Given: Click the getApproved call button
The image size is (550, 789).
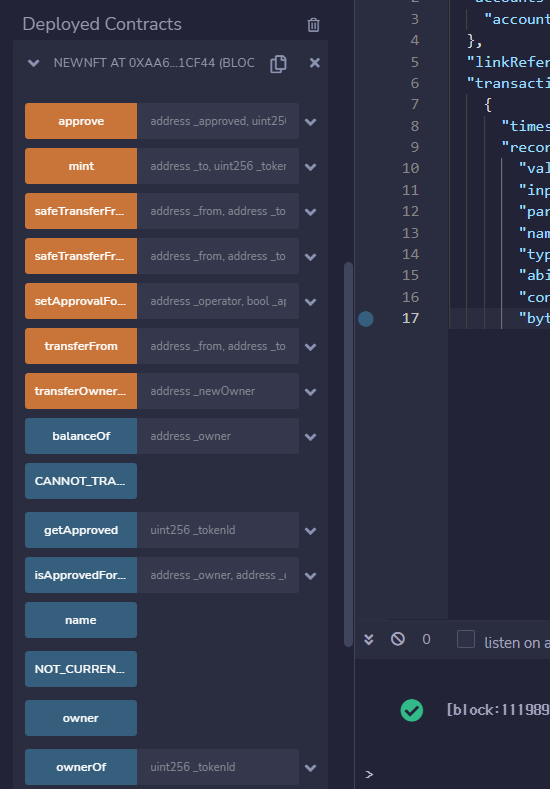Looking at the screenshot, I should pos(81,530).
